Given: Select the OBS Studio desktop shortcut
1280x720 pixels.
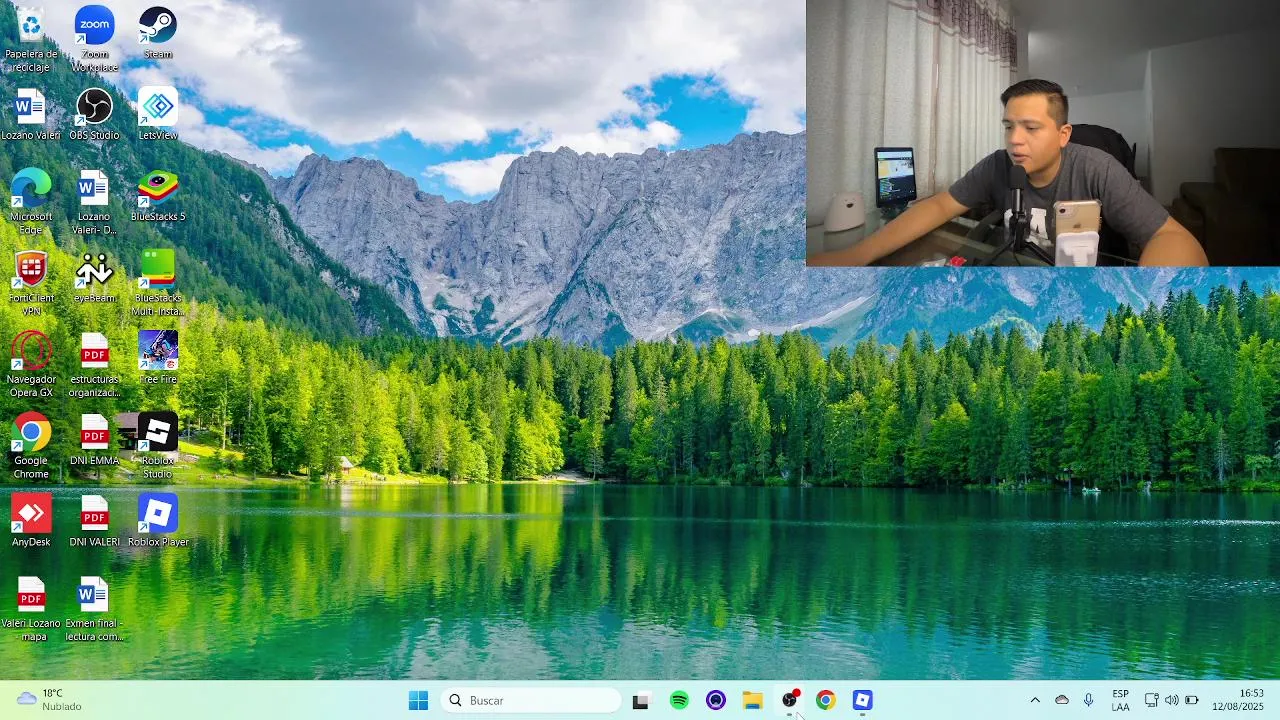Looking at the screenshot, I should 94,114.
